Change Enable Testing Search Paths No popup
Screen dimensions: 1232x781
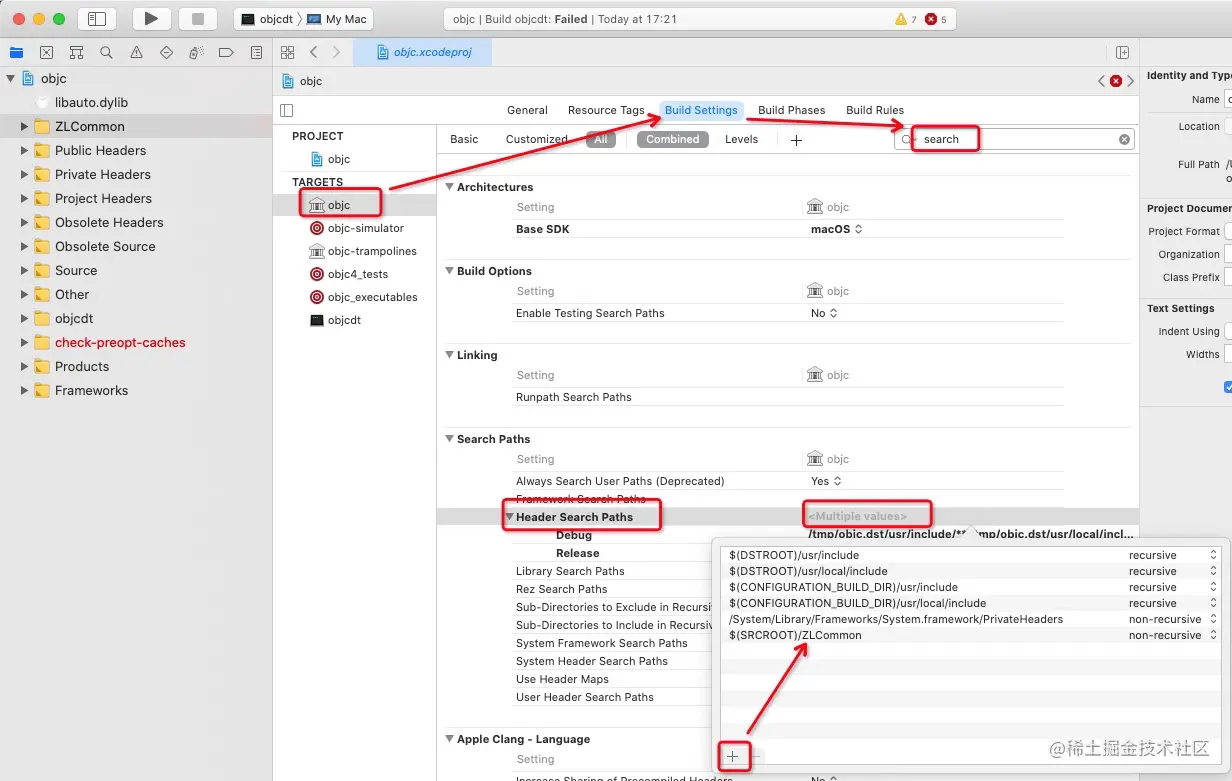coord(824,313)
